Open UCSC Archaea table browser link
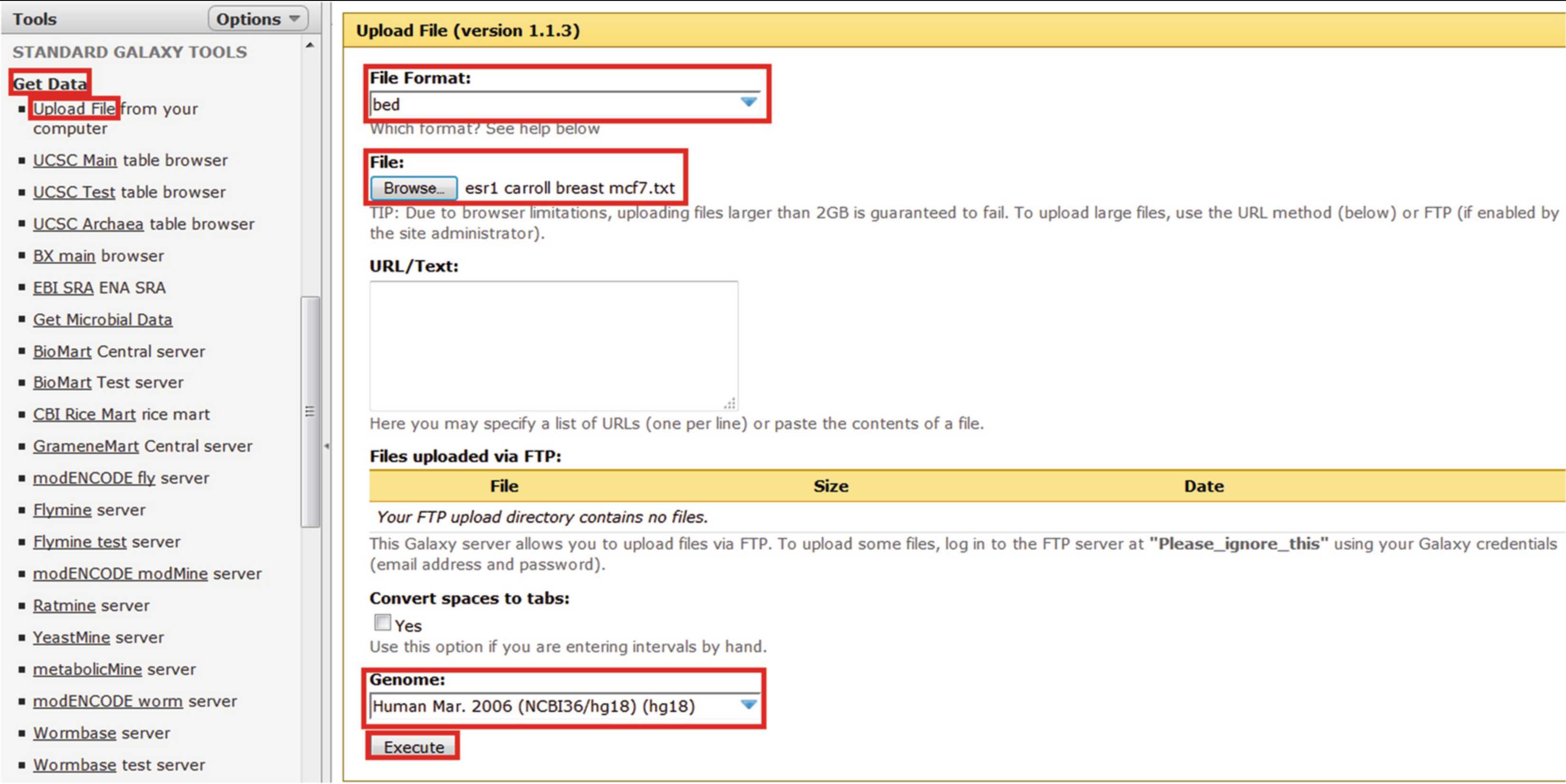 (x=88, y=224)
